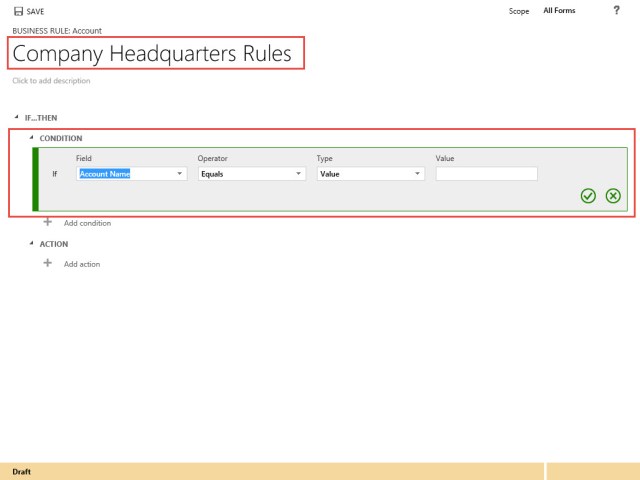Open the Field dropdown showing Account Name
Image resolution: width=640 pixels, height=480 pixels.
(x=132, y=173)
